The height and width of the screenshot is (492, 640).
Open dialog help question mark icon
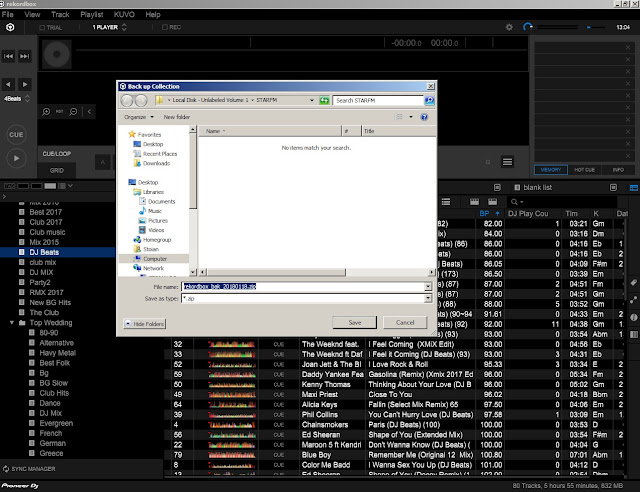point(424,117)
